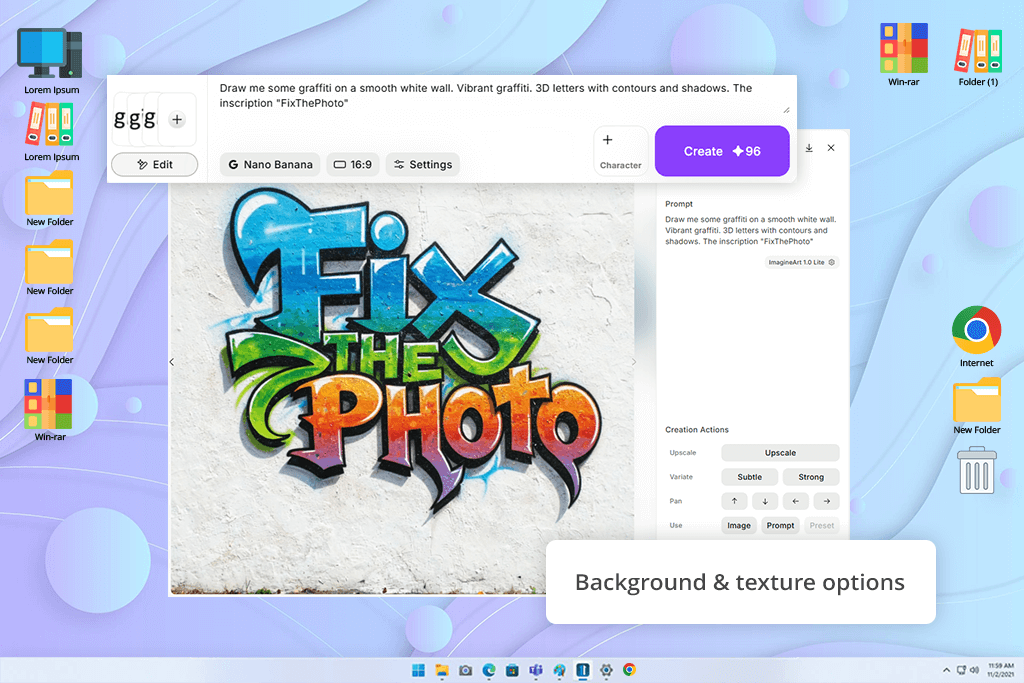Open the Settings options
Screen dimensions: 1024x683
point(423,165)
